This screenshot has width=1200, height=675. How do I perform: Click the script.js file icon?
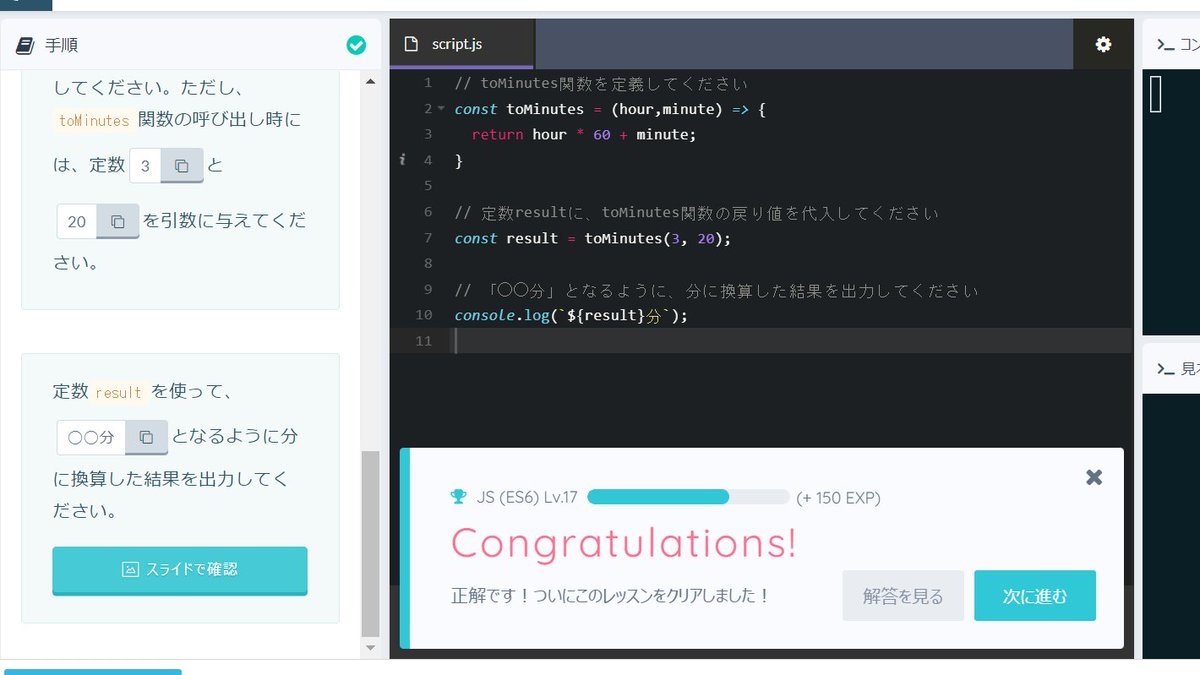click(x=410, y=44)
